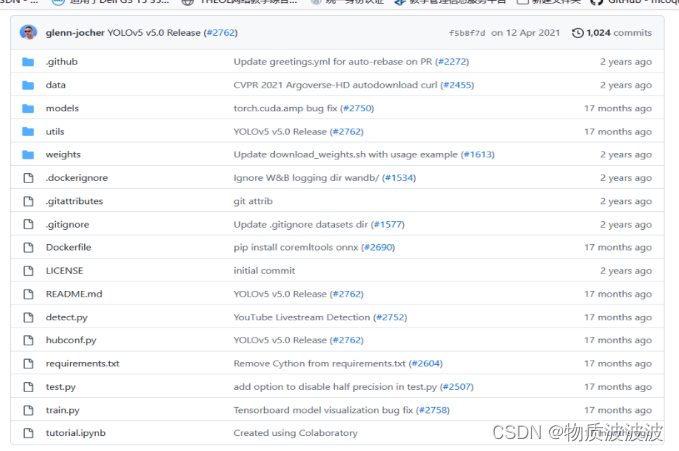
Task: Click the .github folder icon
Action: click(28, 62)
